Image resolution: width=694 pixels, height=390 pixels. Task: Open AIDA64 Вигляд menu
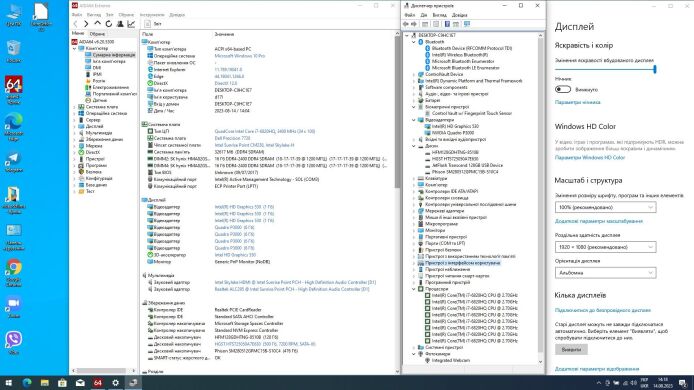93,15
